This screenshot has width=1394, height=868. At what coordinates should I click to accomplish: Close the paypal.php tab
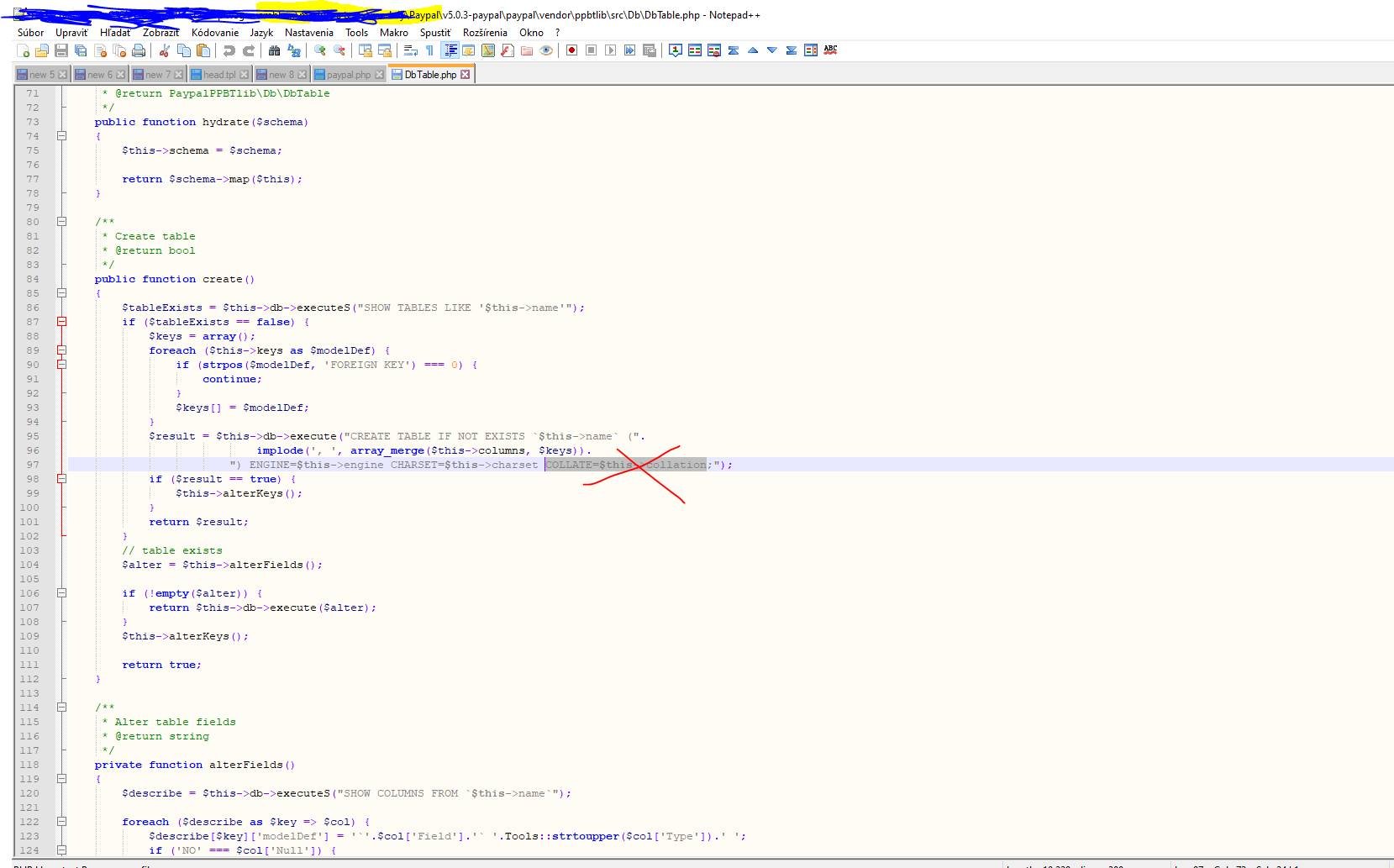379,75
